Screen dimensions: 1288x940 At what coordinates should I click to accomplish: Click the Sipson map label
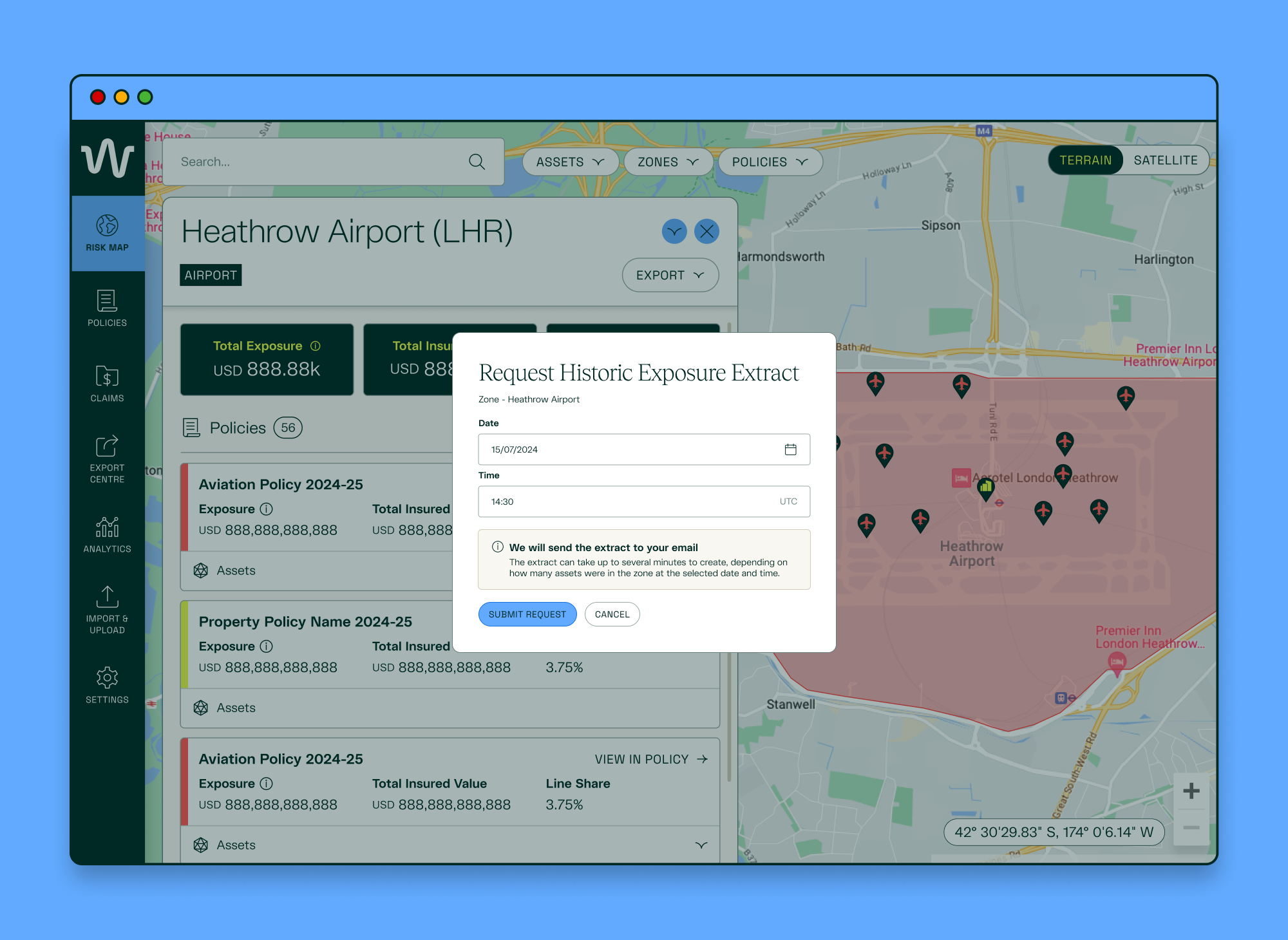click(x=940, y=225)
